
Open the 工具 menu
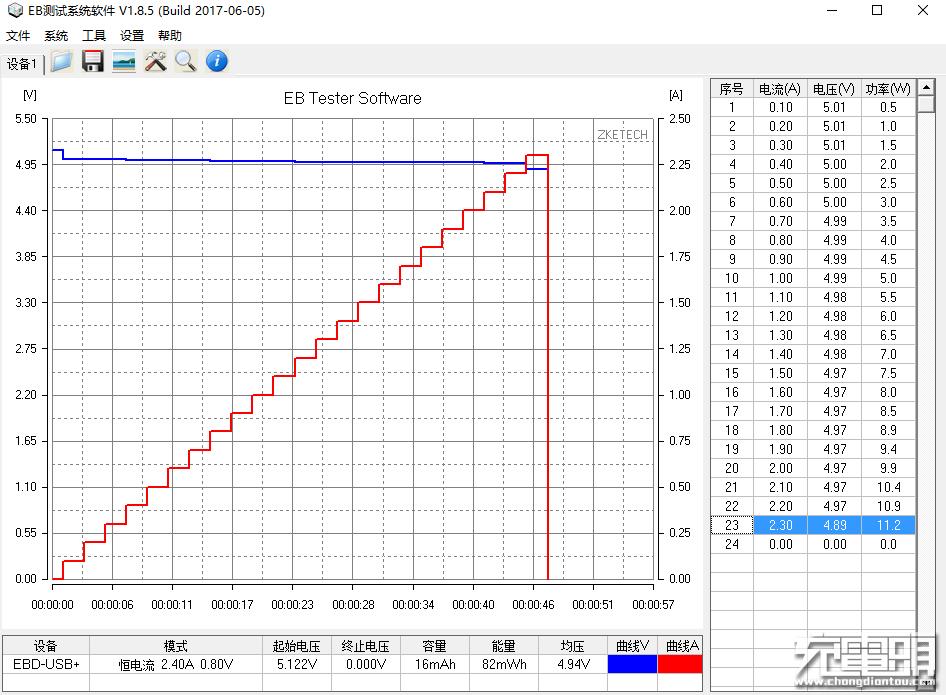[94, 36]
